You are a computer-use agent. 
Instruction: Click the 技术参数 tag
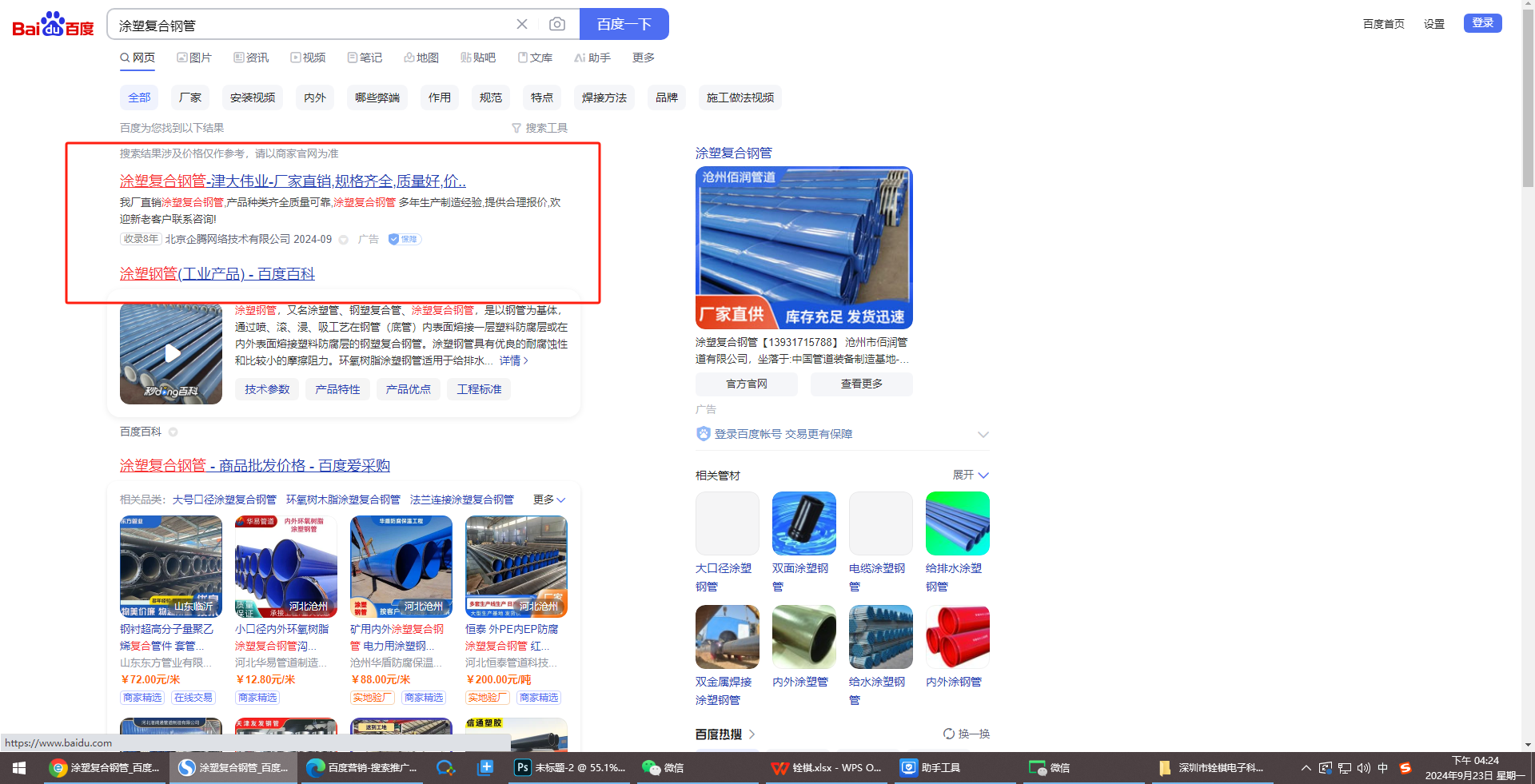point(267,389)
